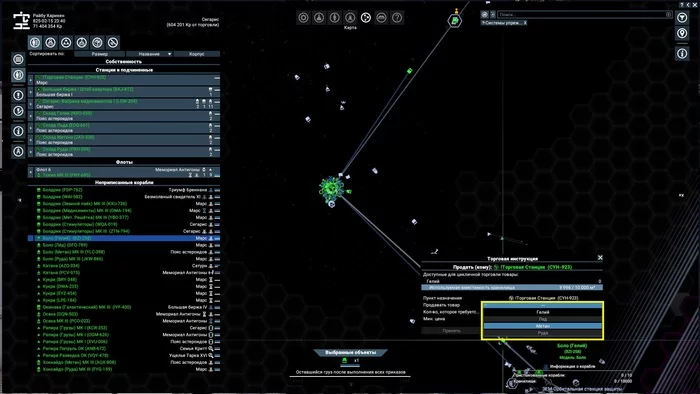This screenshot has height=394, width=700.
Task: Expand the Склад Метана station row
Action: pos(31,140)
